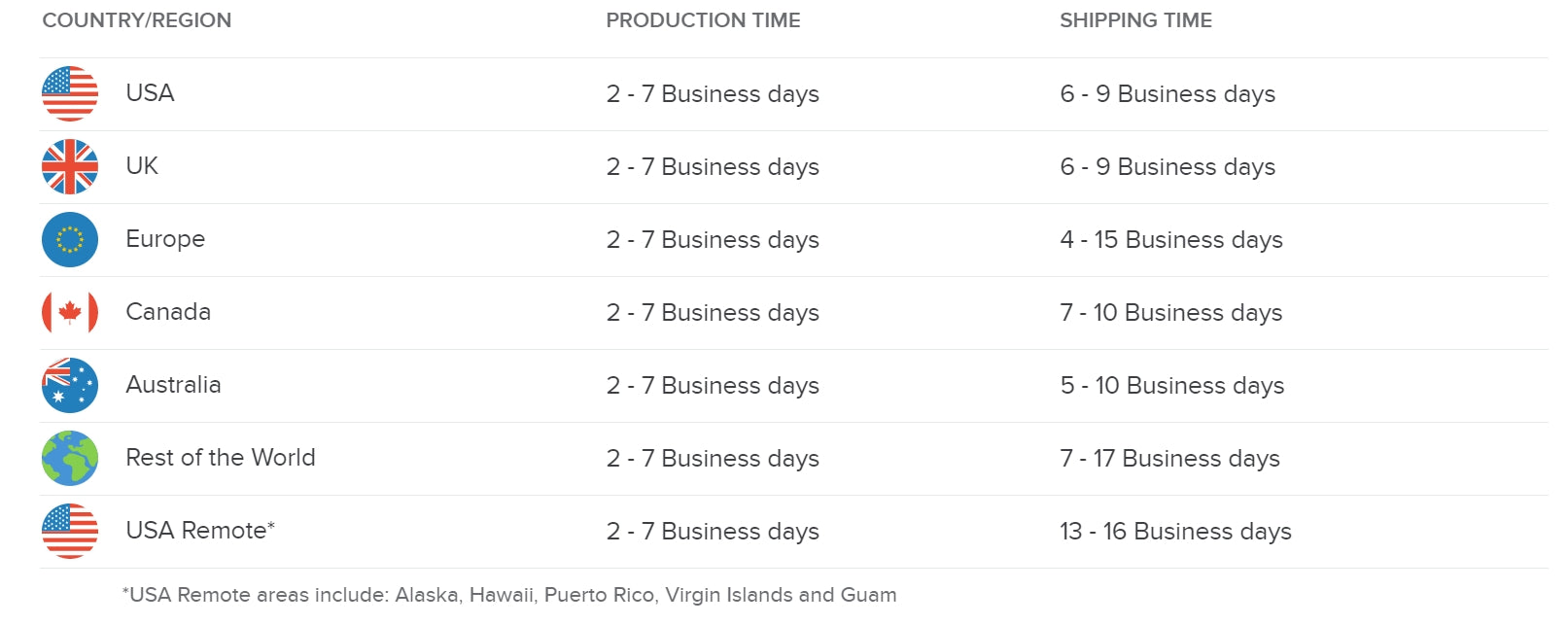The width and height of the screenshot is (1568, 625).
Task: Click the COUNTRY/REGION column header
Action: (137, 20)
